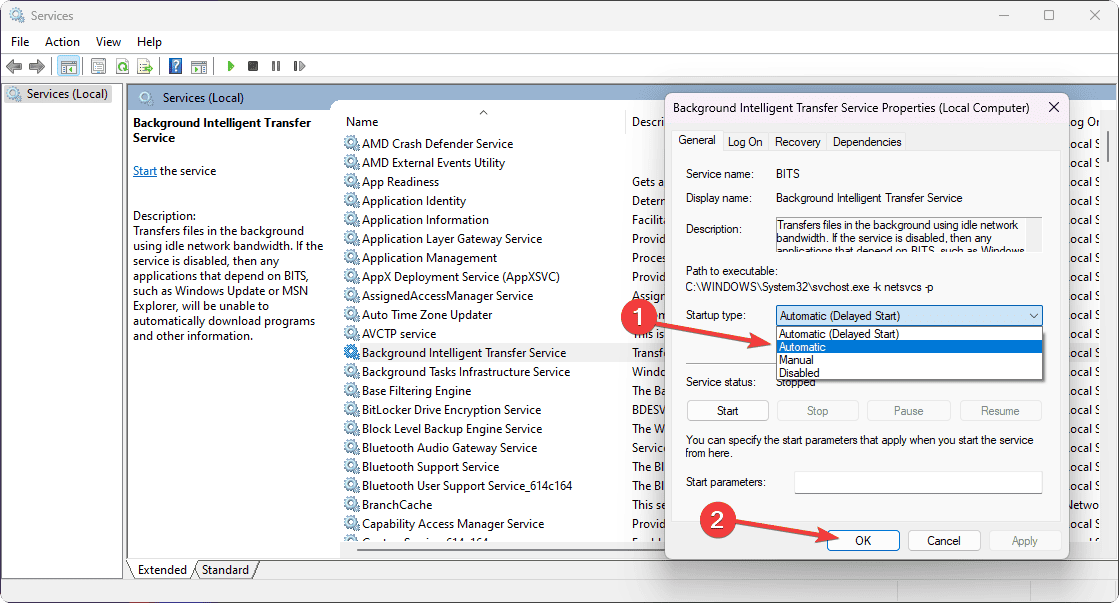Screen dimensions: 1119x603
Task: Click the Pause Service toolbar icon
Action: pos(275,66)
